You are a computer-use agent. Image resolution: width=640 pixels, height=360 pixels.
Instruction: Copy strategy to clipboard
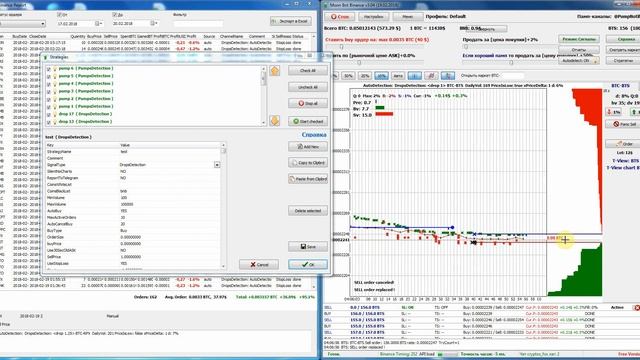308,163
